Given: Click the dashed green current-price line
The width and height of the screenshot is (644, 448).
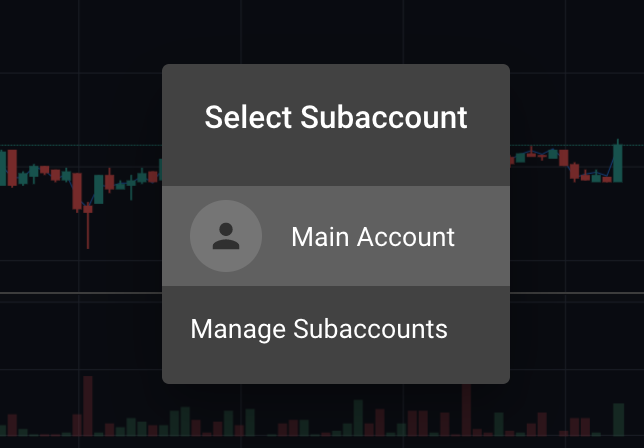Looking at the screenshot, I should pos(81,145).
